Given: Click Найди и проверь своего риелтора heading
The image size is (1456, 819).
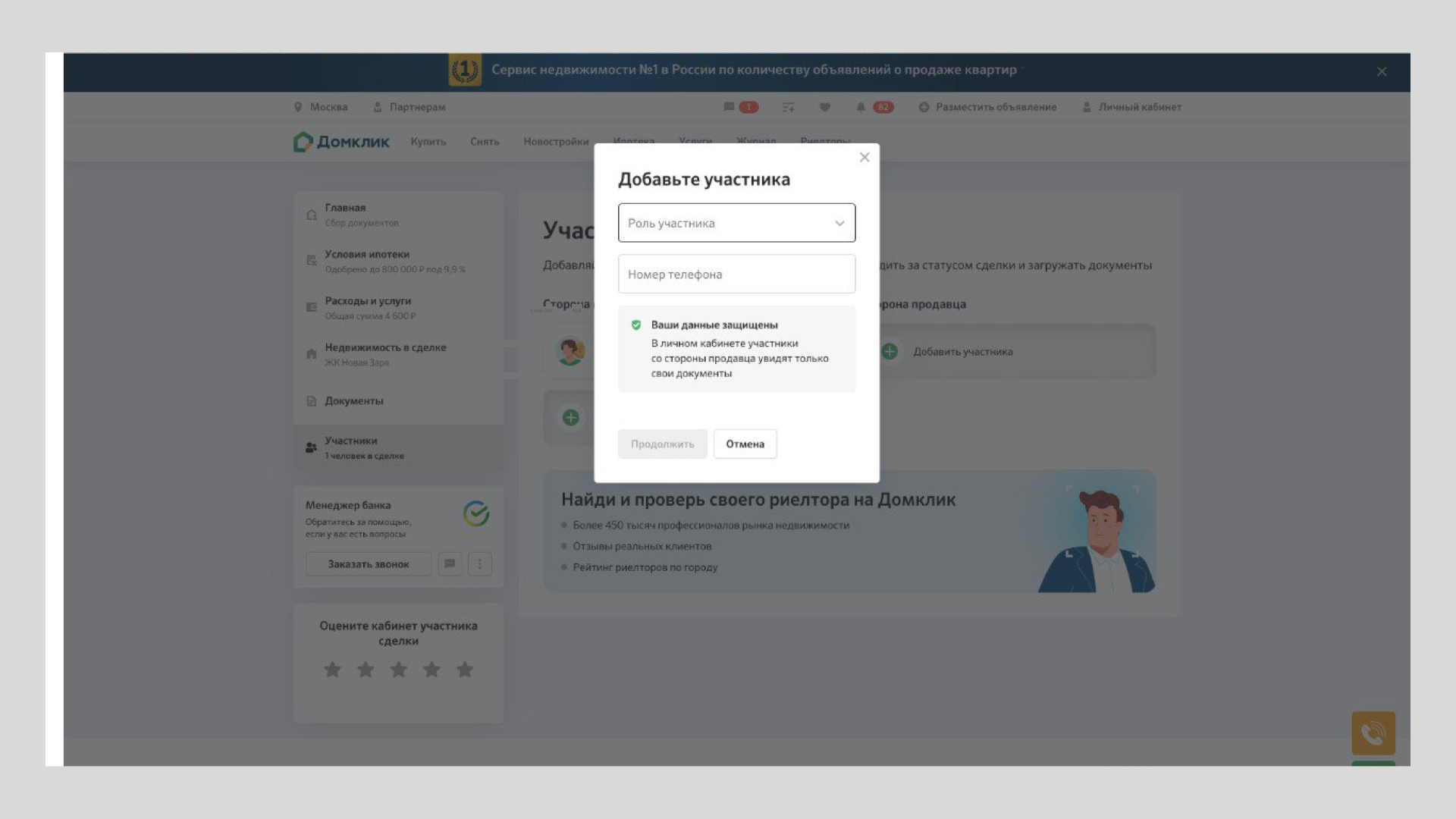Looking at the screenshot, I should click(758, 500).
